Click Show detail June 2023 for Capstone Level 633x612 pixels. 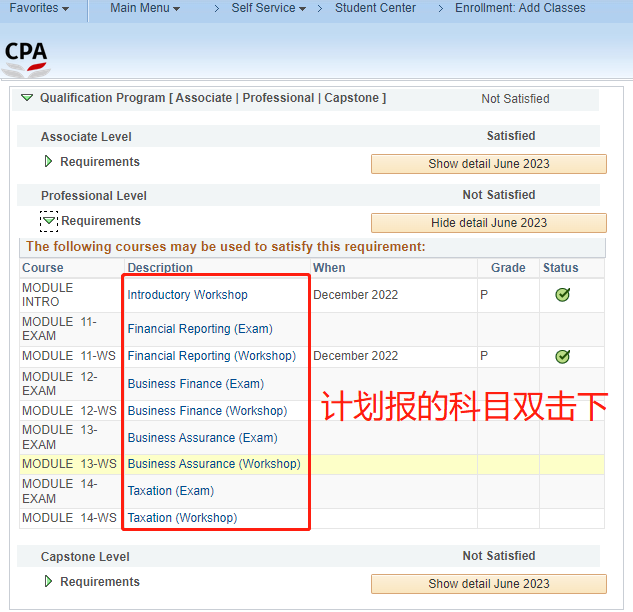488,584
